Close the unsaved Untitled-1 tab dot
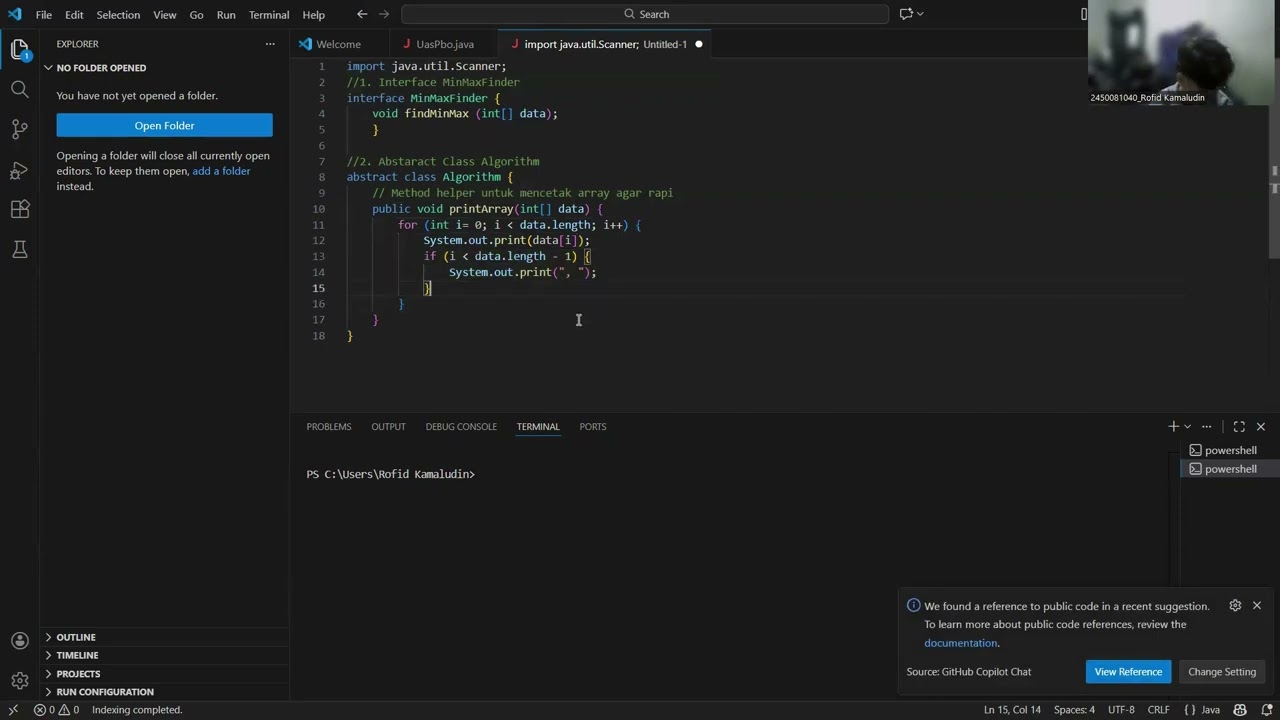This screenshot has height=720, width=1280. click(698, 44)
